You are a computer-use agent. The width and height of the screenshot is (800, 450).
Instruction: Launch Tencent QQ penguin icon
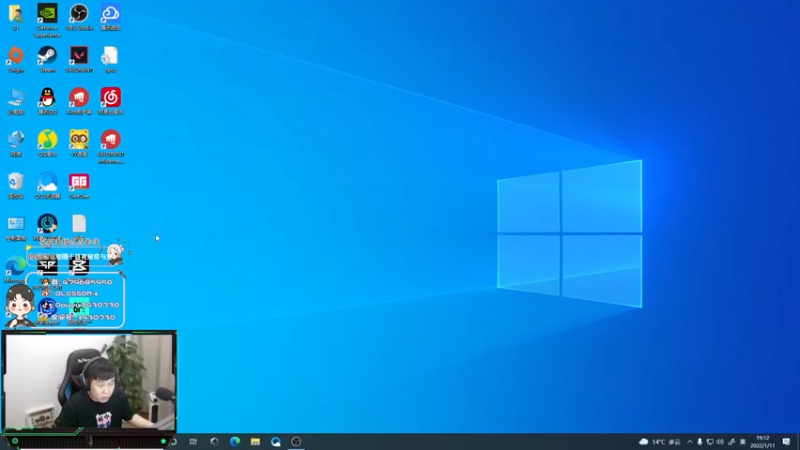[47, 101]
